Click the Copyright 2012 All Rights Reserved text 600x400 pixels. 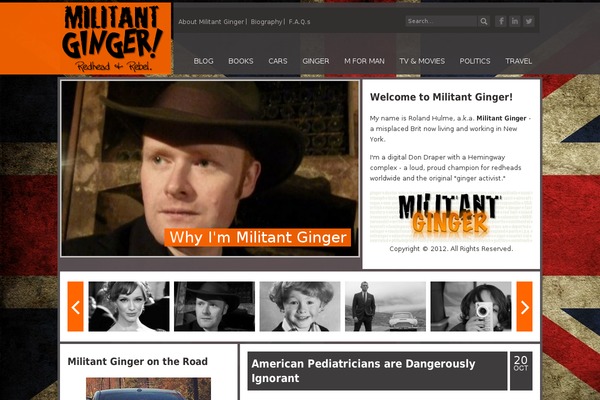click(451, 249)
